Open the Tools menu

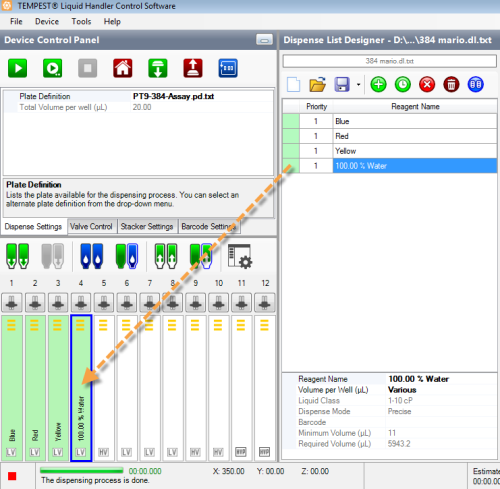pos(81,22)
